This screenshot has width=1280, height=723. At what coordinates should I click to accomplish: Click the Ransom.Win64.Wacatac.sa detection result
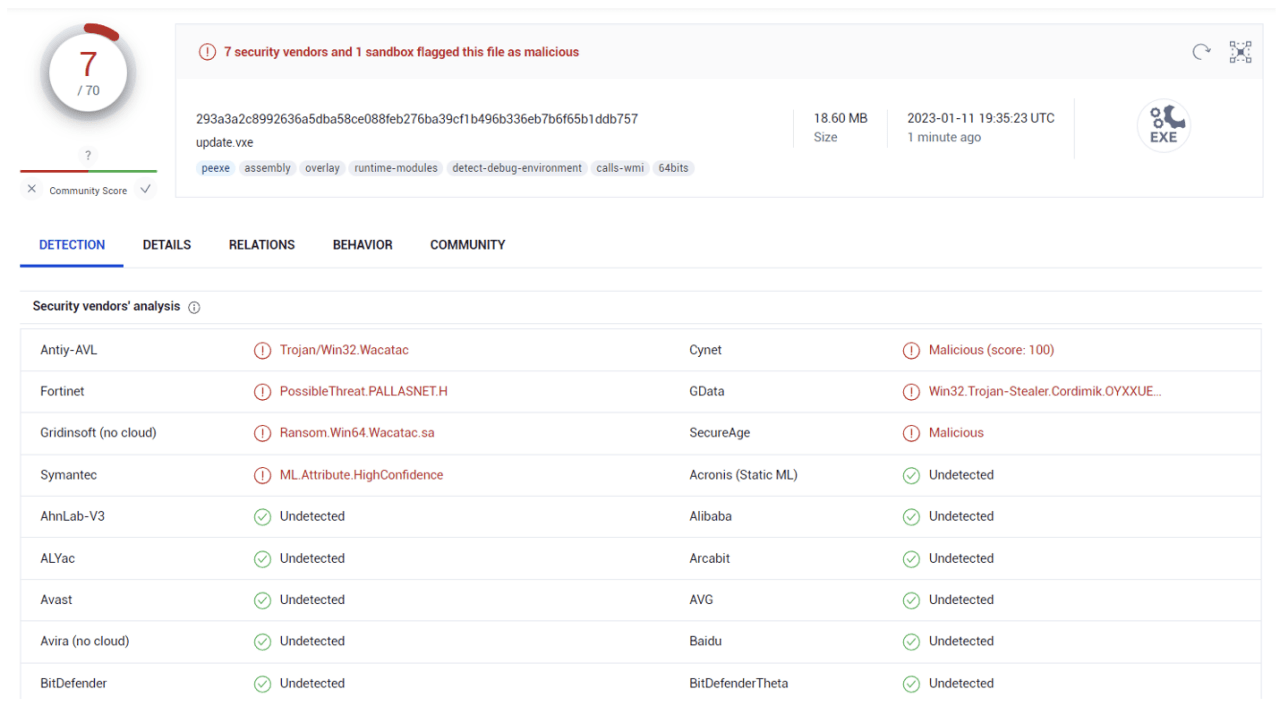click(357, 433)
